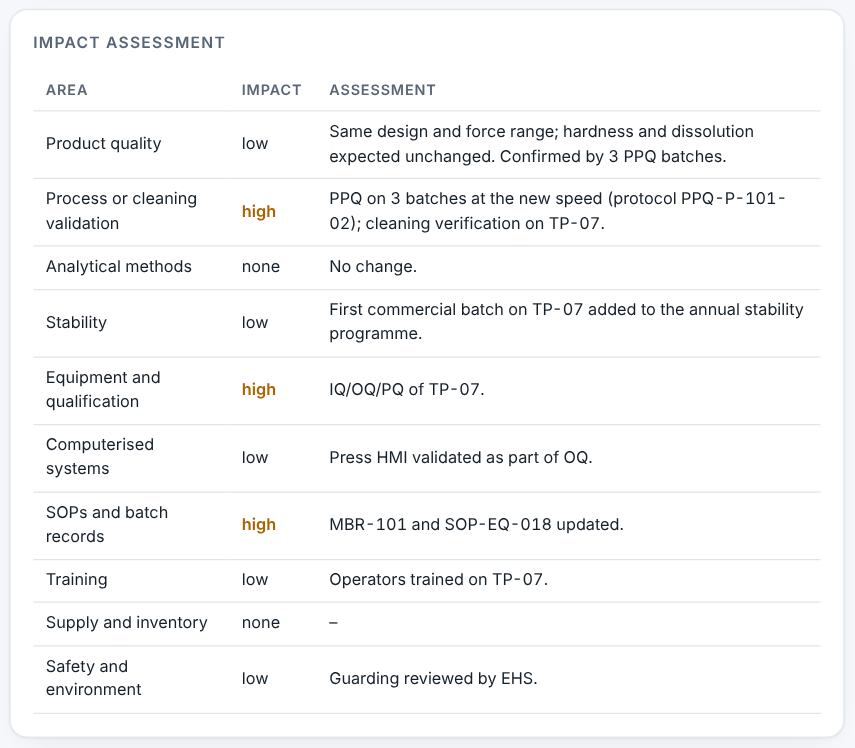Select SOPs and batch records area cell
This screenshot has width=855, height=748.
pos(107,524)
